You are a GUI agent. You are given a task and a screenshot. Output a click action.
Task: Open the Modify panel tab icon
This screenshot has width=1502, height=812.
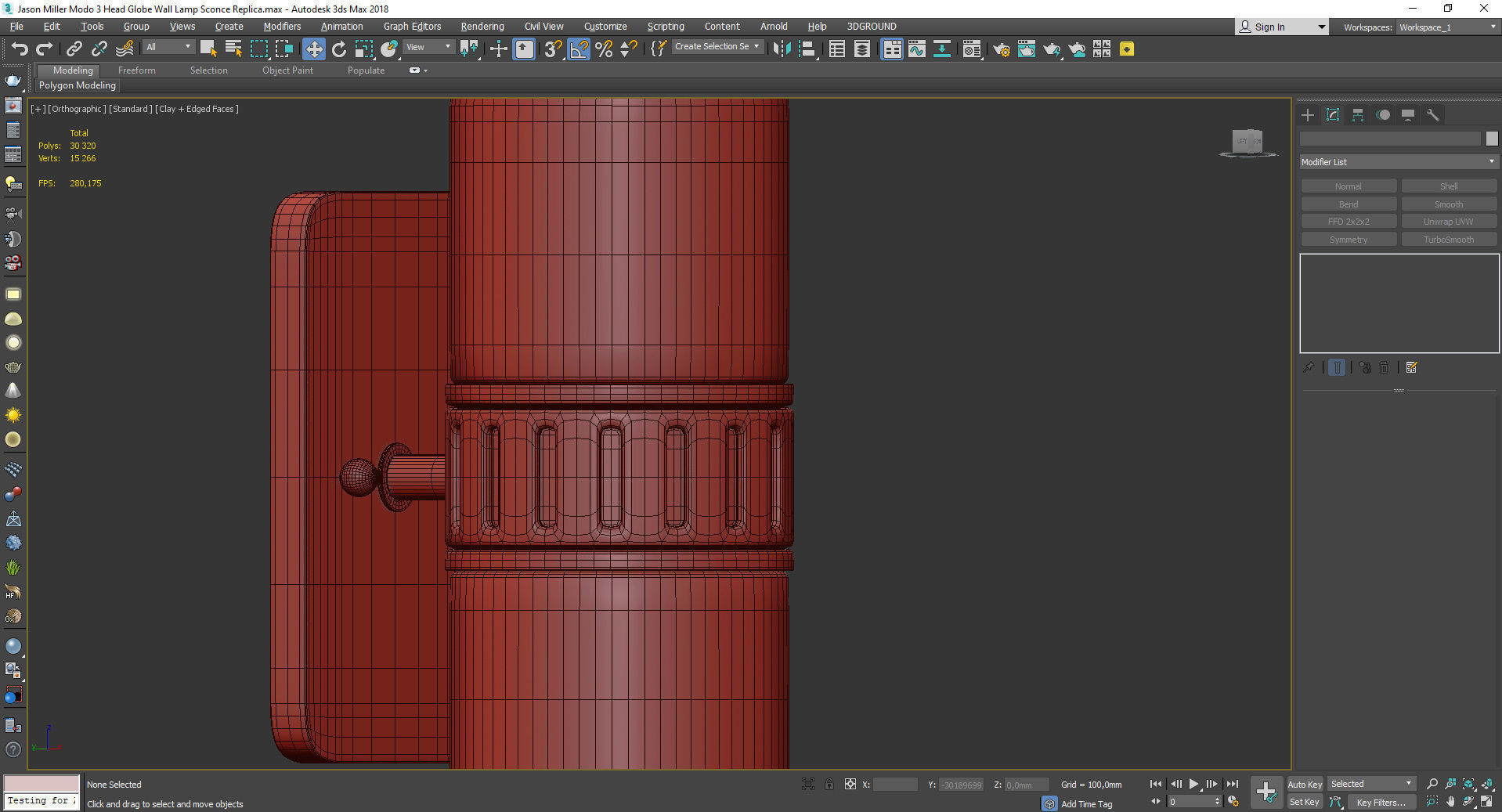1333,115
